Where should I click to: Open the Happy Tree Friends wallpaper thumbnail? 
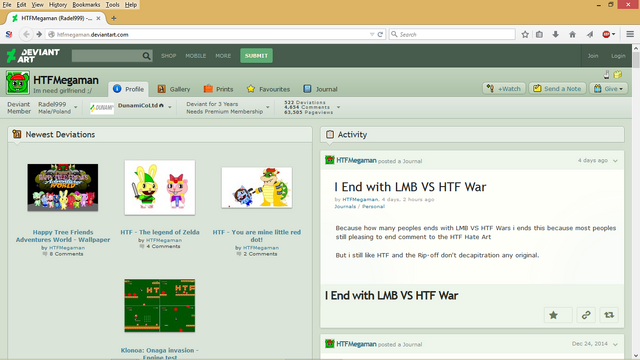62,187
